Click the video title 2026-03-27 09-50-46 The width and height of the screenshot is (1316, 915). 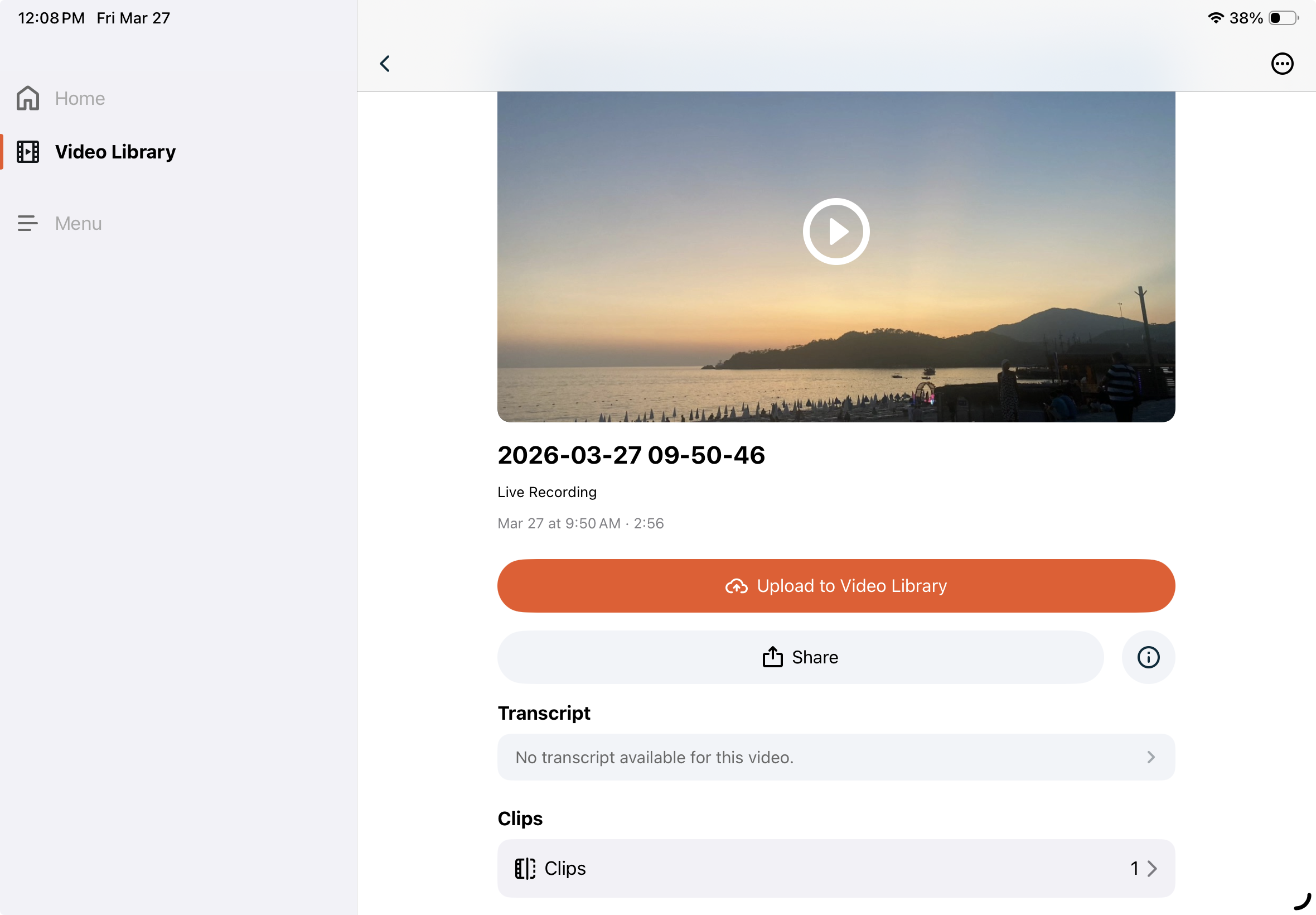[631, 455]
